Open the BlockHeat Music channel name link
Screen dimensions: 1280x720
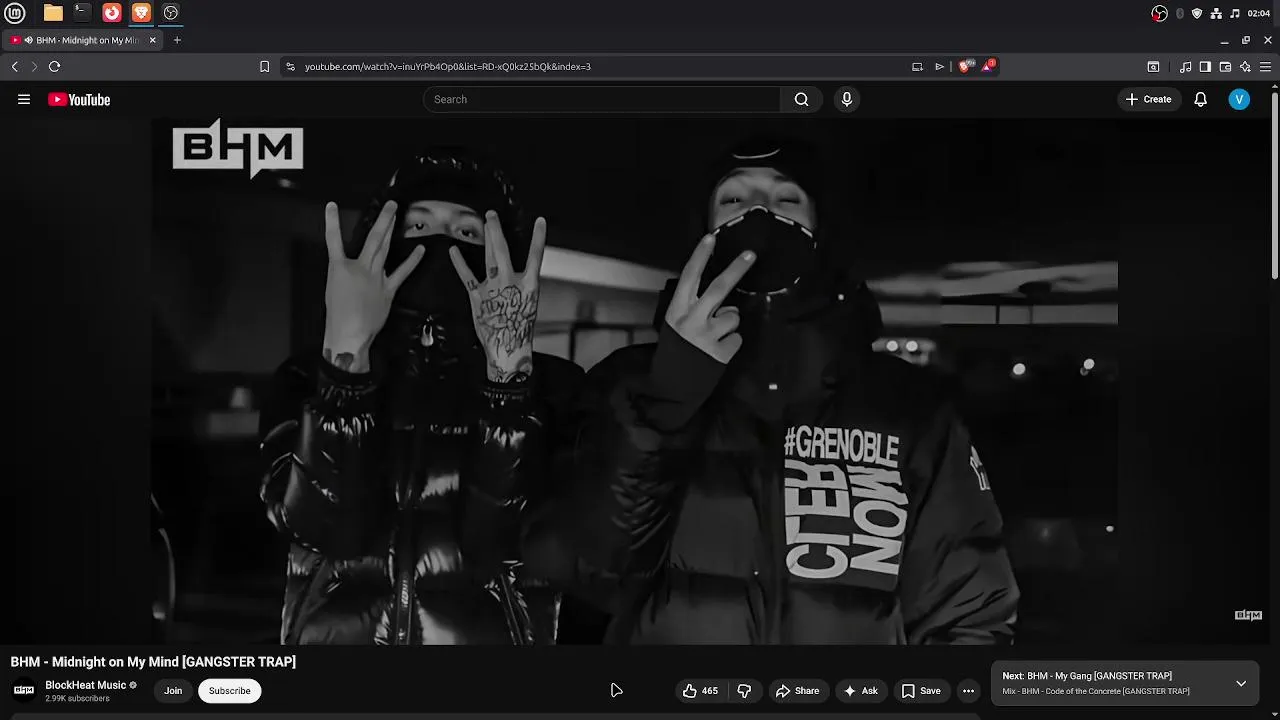coord(85,685)
